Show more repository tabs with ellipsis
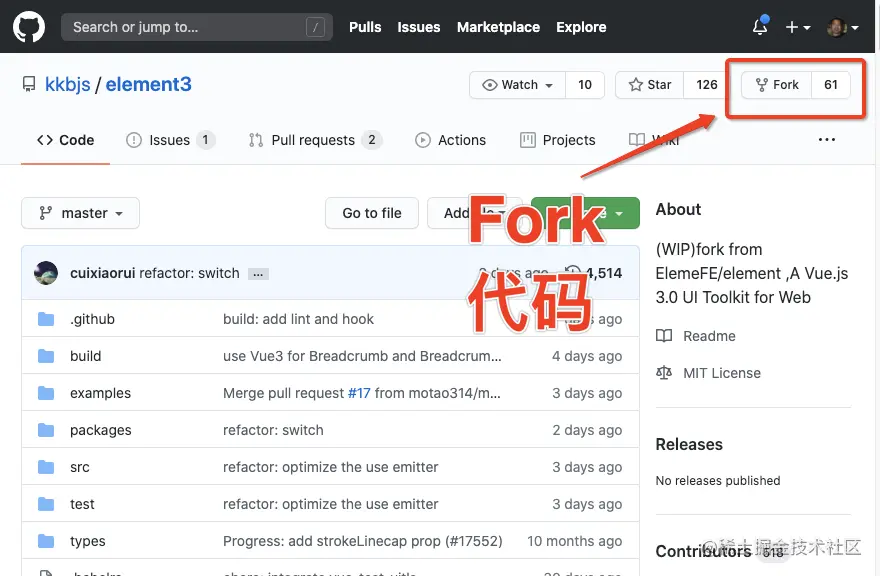This screenshot has height=576, width=880. tap(827, 140)
